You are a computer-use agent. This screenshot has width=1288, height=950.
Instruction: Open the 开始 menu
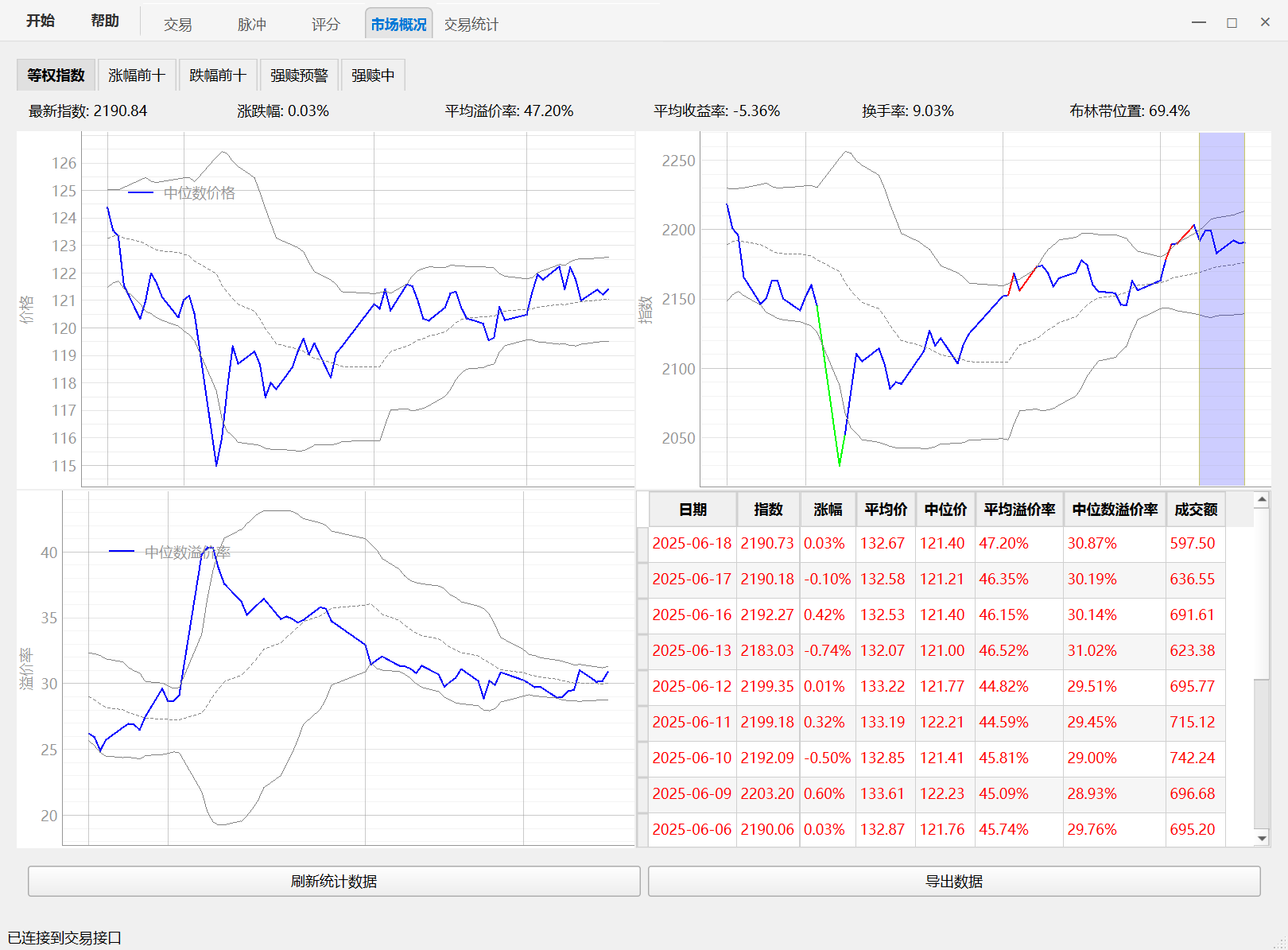pyautogui.click(x=40, y=21)
